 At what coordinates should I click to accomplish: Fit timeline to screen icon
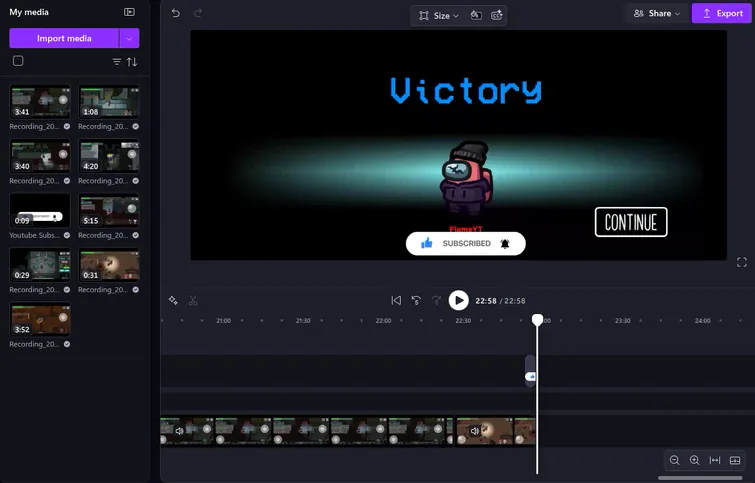tap(715, 460)
